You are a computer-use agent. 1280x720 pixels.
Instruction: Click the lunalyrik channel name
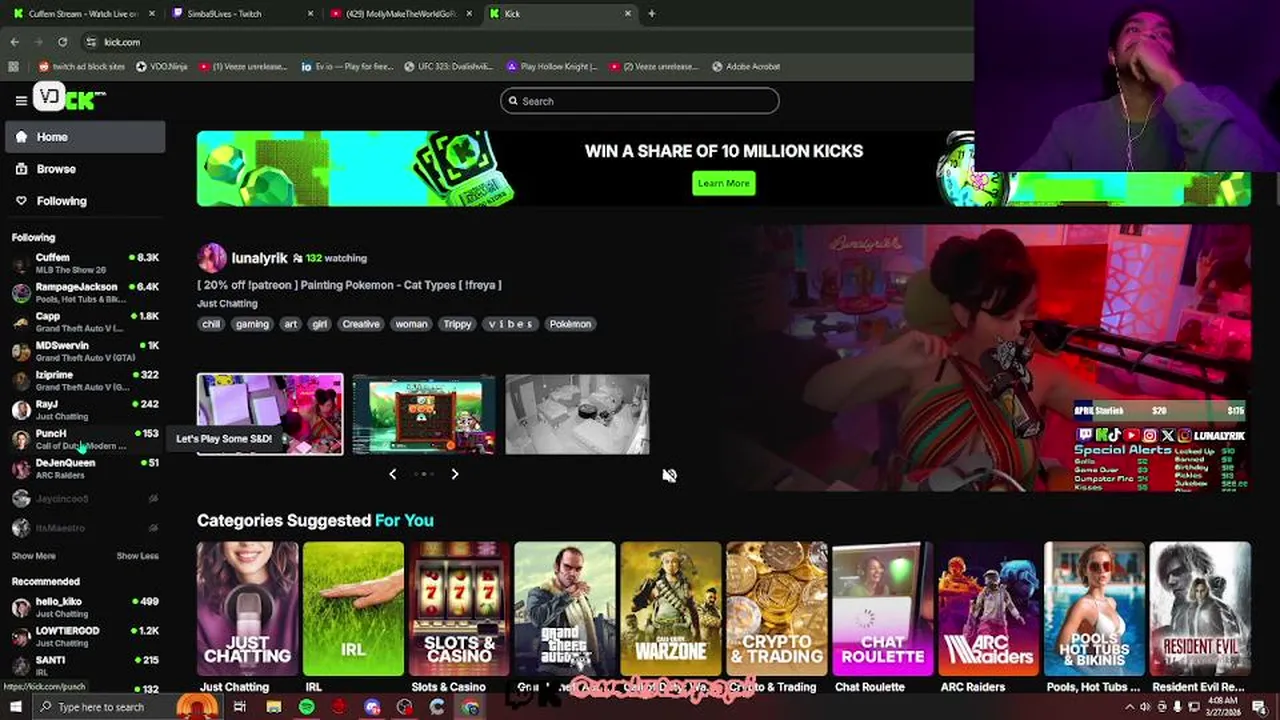point(260,258)
